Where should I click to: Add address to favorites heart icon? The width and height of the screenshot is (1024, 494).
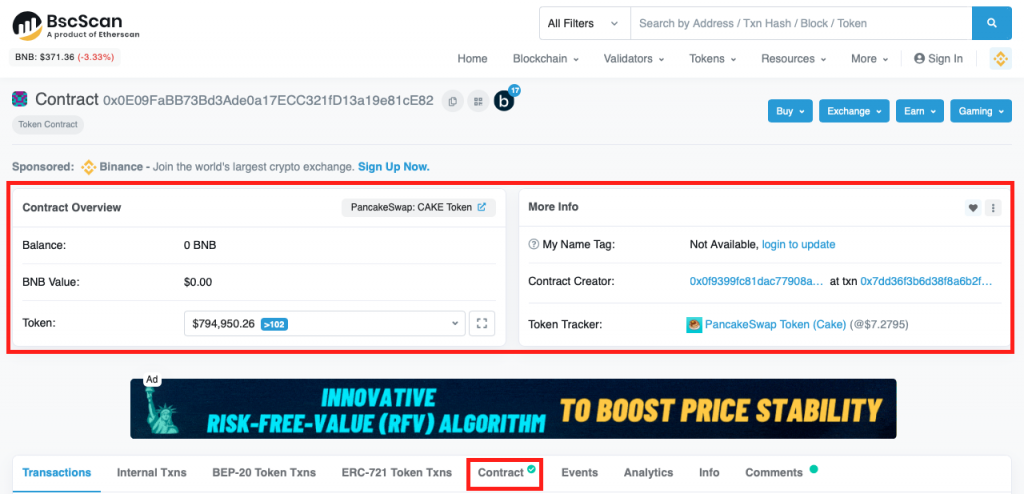point(973,208)
